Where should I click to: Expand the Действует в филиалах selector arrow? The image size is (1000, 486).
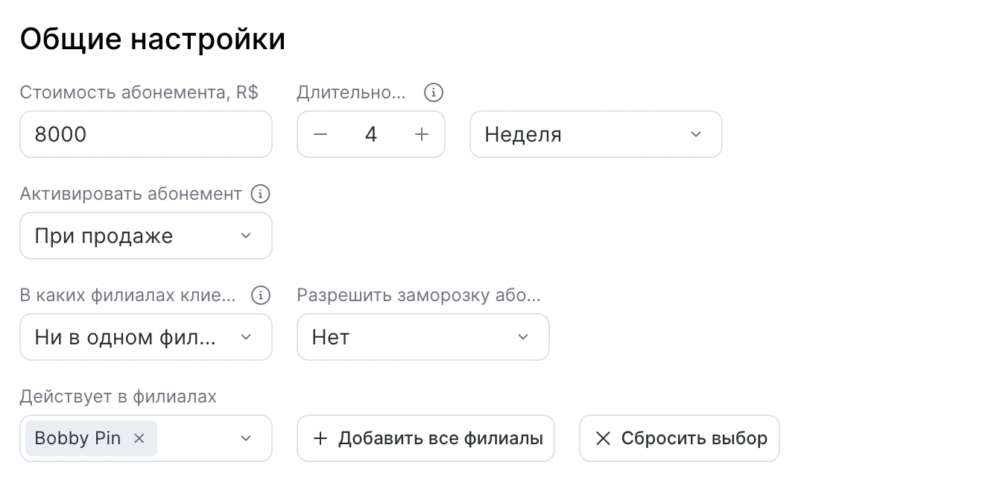246,438
